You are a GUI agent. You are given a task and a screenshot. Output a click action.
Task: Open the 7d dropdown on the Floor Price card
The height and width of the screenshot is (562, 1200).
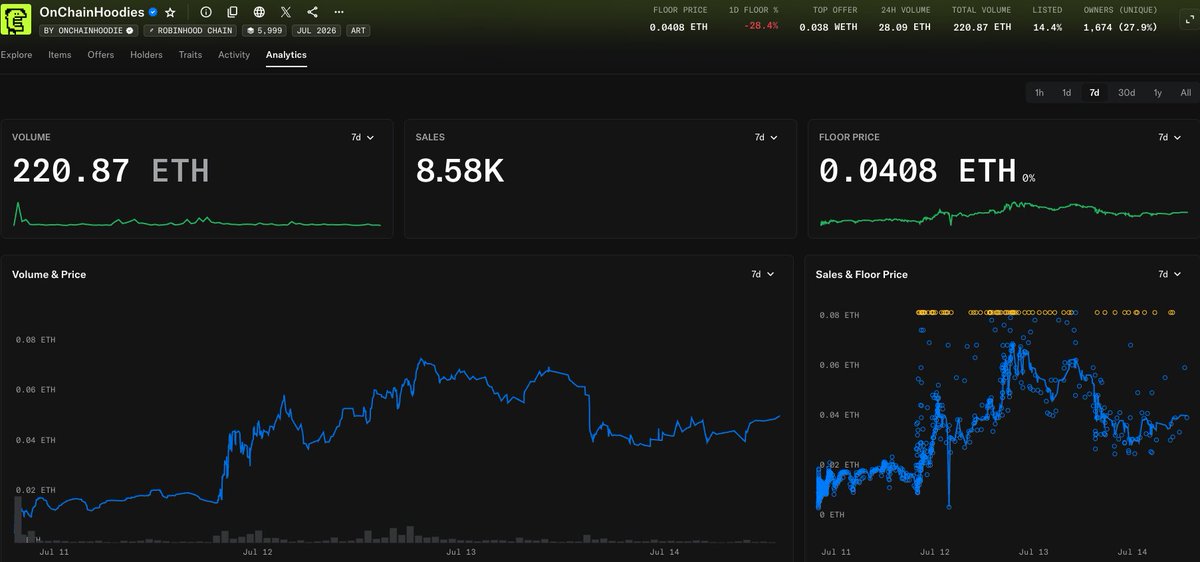coord(1170,137)
